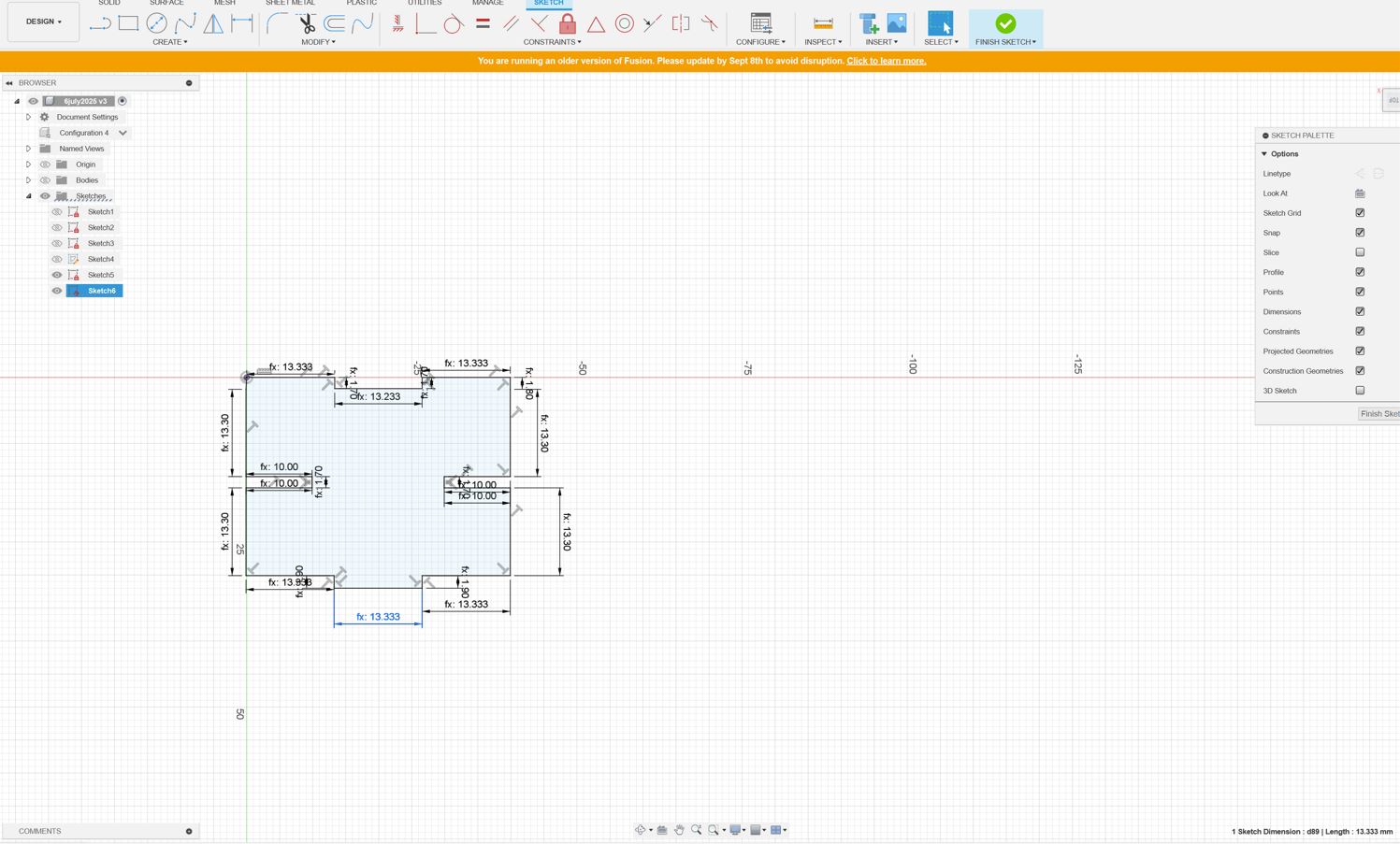The width and height of the screenshot is (1400, 844).
Task: Toggle the Points checkbox
Action: pyautogui.click(x=1360, y=292)
